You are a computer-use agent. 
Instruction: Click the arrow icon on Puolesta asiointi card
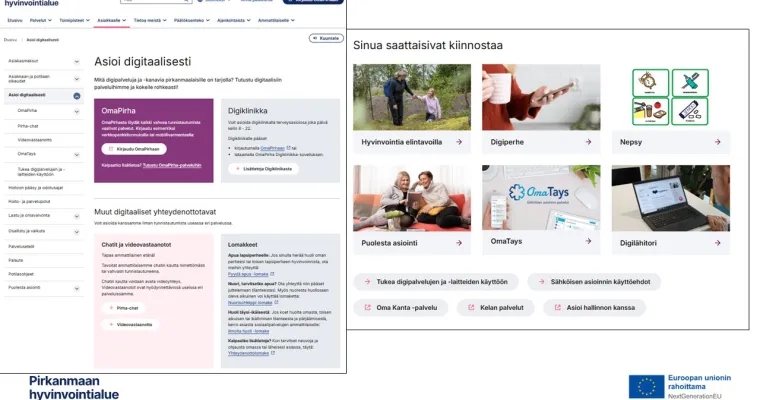click(459, 243)
